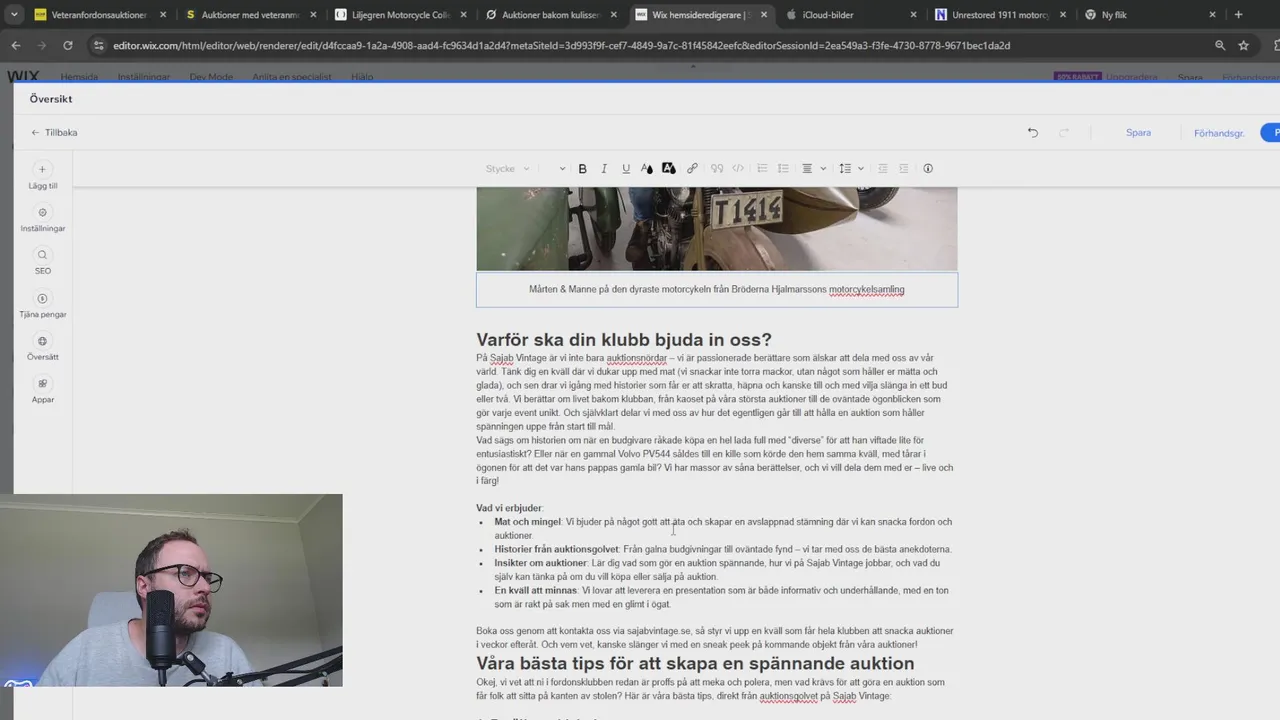Open the Hemsida menu in Wix bar
1280x720 pixels.
[79, 77]
